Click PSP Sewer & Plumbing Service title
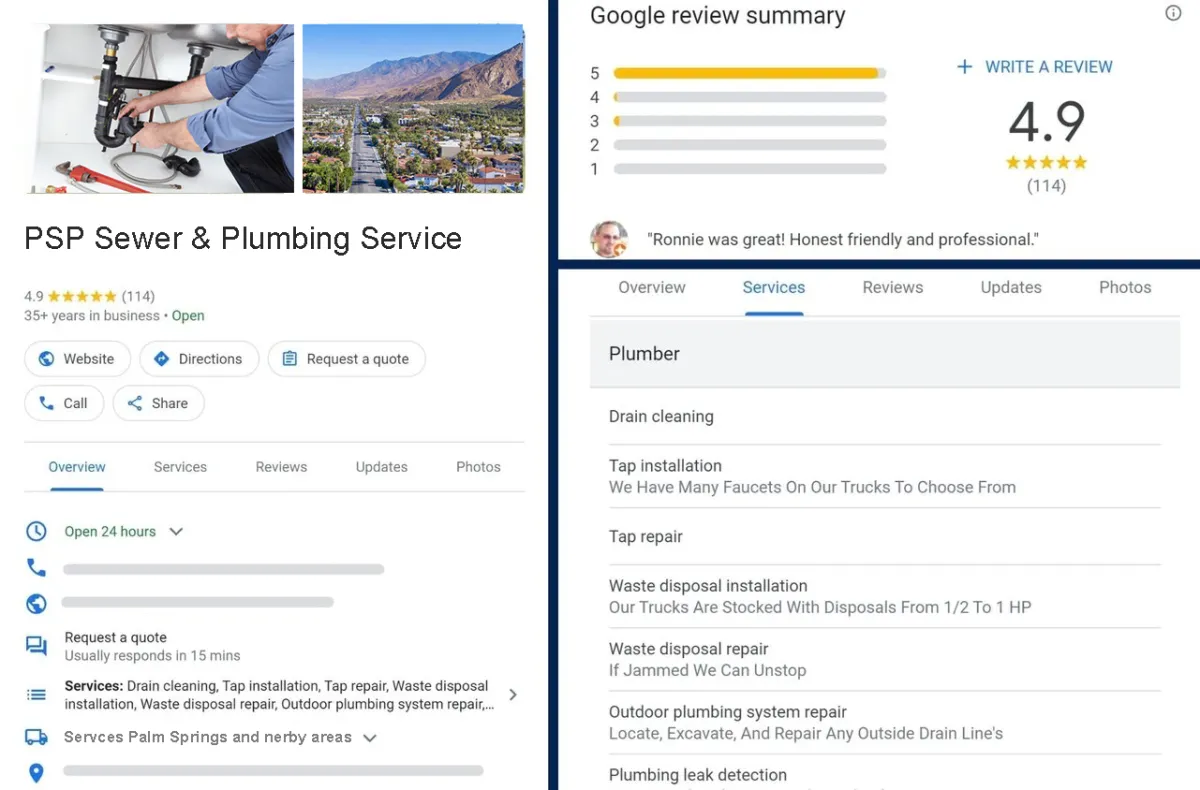This screenshot has width=1200, height=790. coord(243,239)
